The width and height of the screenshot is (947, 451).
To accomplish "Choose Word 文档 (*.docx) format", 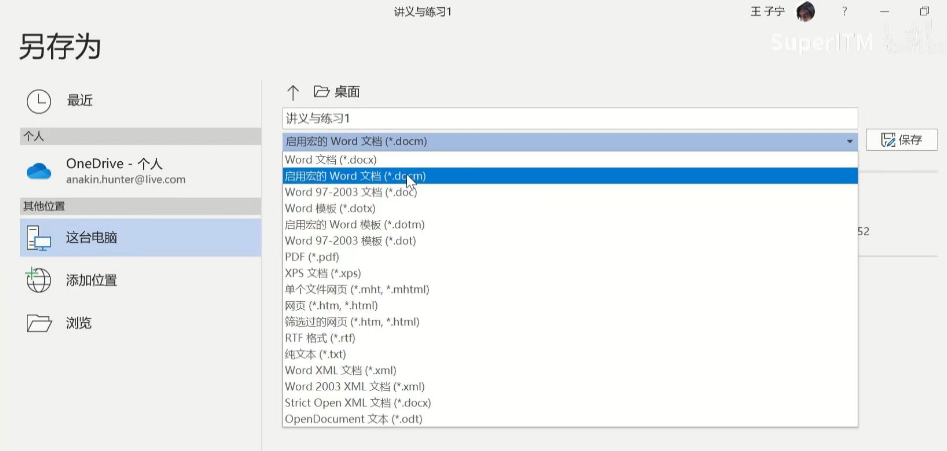I will coord(570,160).
